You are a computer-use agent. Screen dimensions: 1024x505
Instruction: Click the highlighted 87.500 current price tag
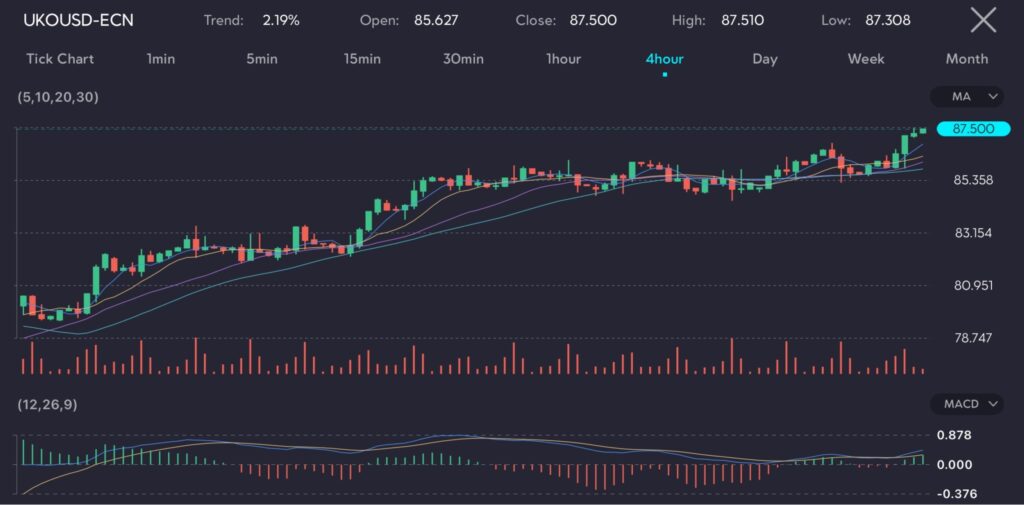click(x=973, y=129)
